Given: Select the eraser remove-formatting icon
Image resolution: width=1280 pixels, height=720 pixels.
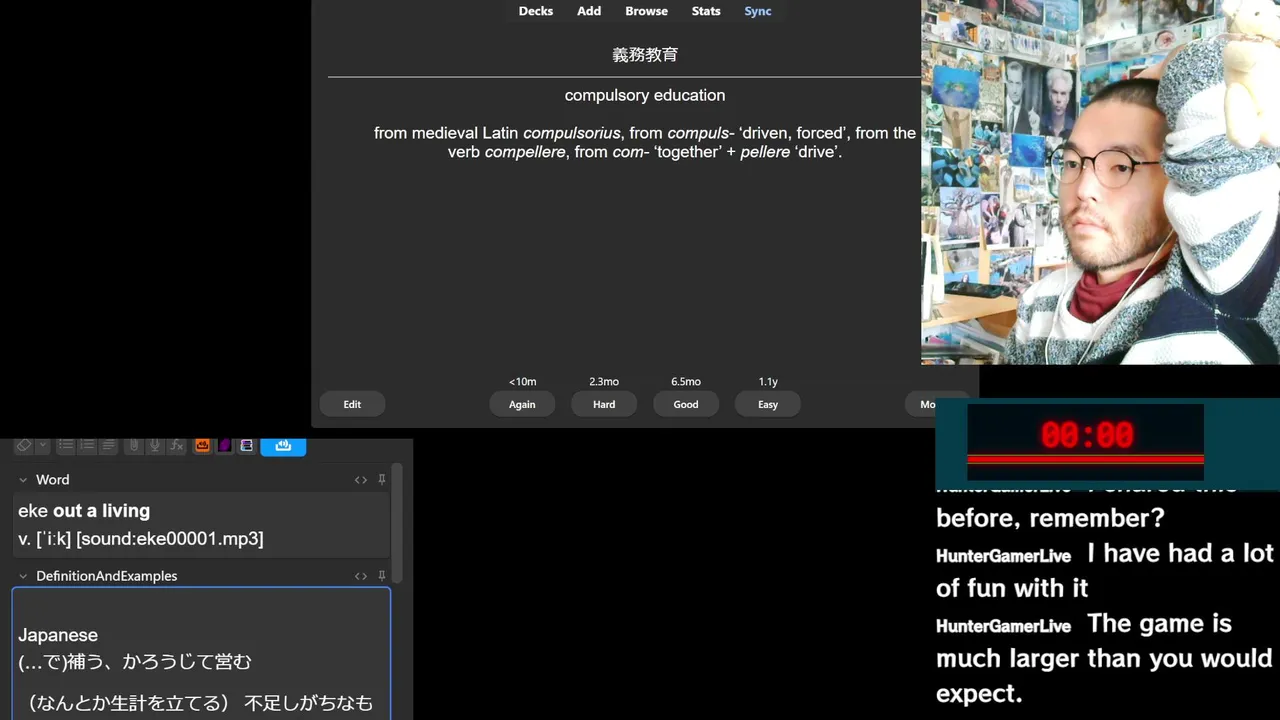Looking at the screenshot, I should (24, 445).
